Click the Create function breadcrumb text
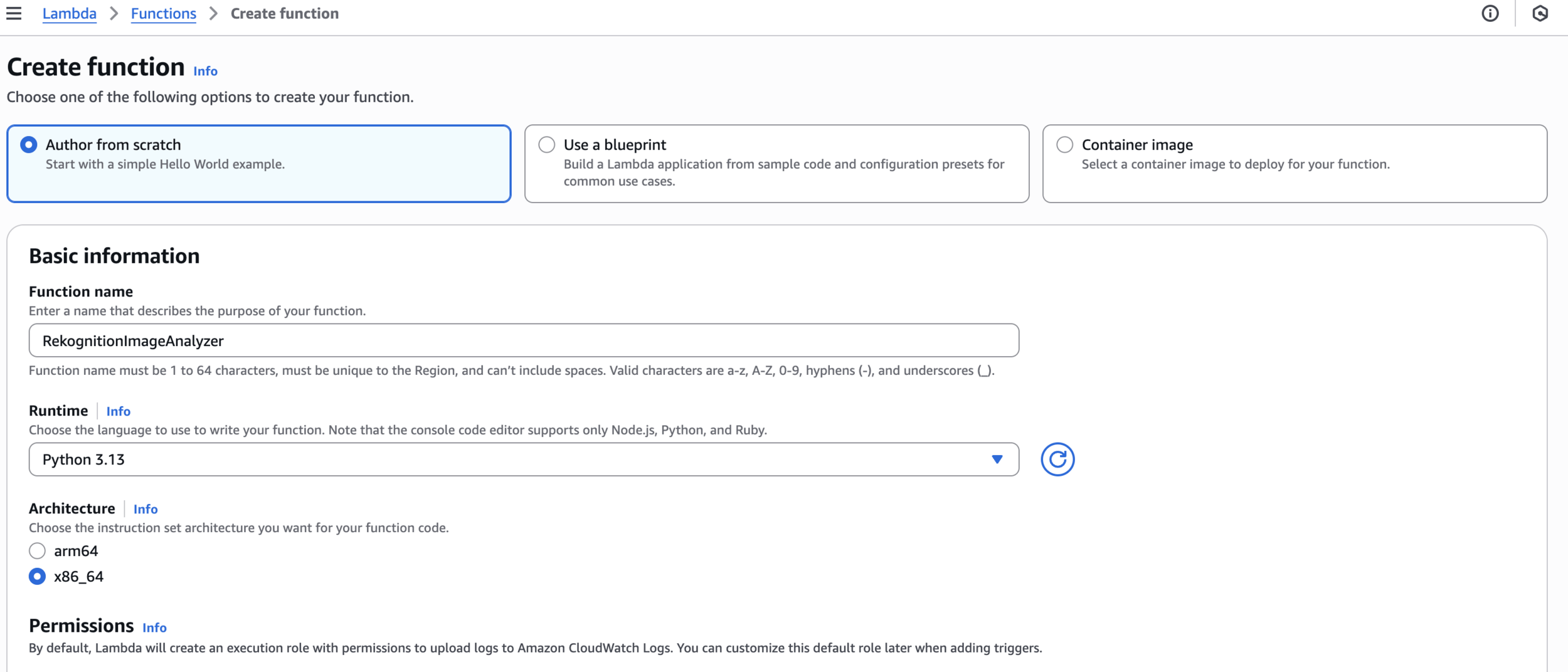1568x672 pixels. coord(285,14)
